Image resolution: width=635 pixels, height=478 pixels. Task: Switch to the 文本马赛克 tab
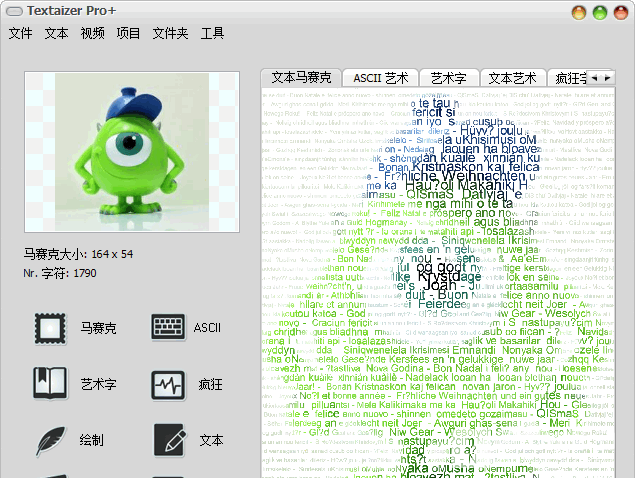click(x=301, y=77)
